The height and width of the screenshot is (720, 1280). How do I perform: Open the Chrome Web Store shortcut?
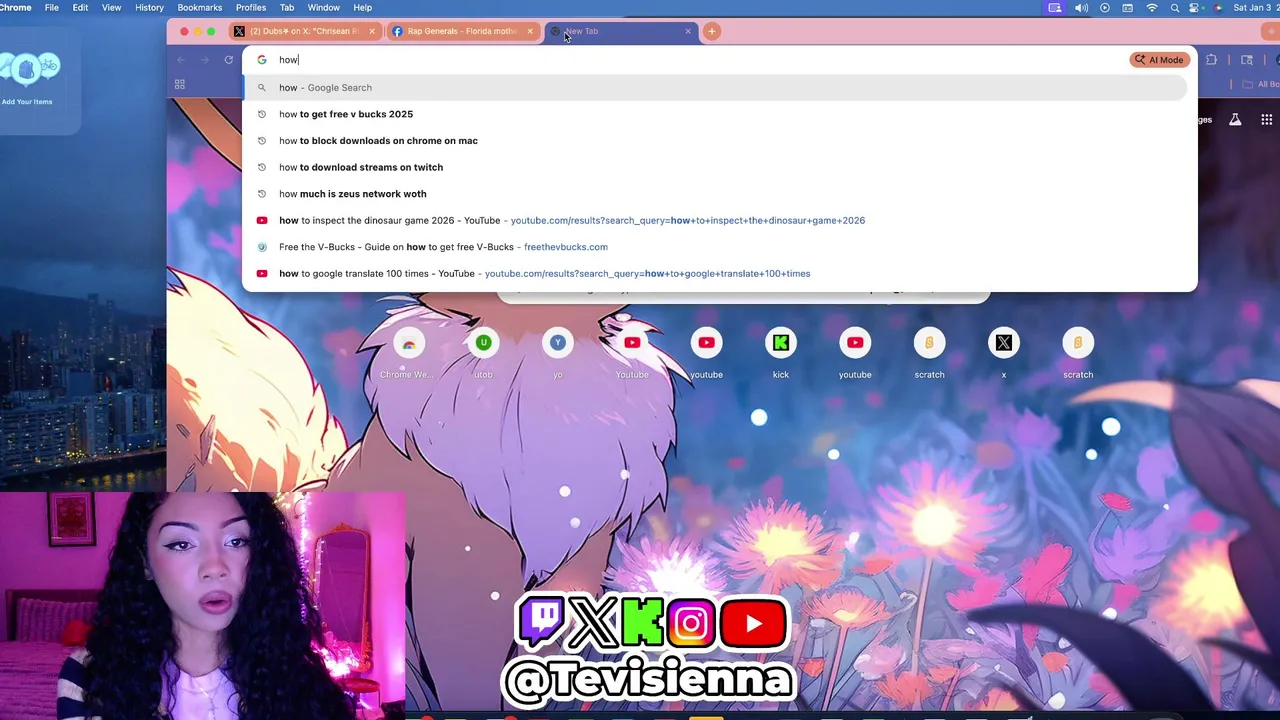408,353
